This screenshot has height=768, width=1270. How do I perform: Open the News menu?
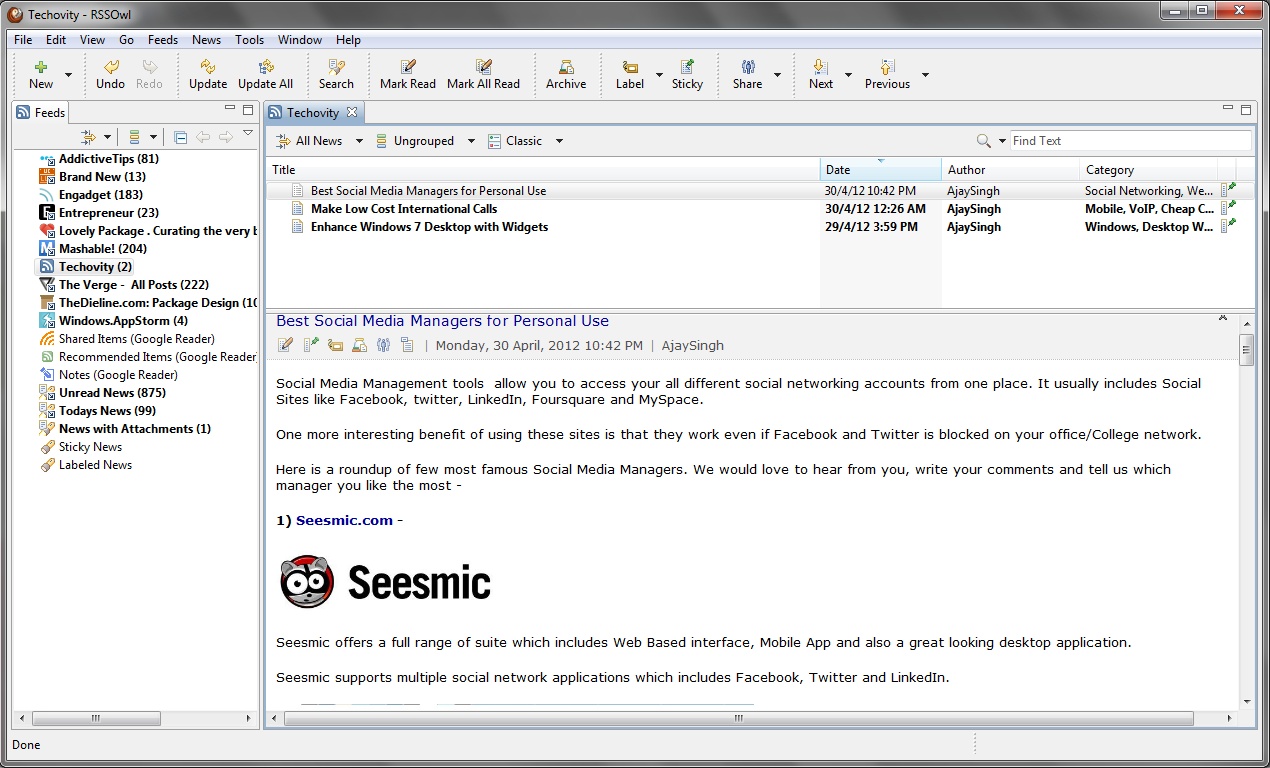coord(206,40)
